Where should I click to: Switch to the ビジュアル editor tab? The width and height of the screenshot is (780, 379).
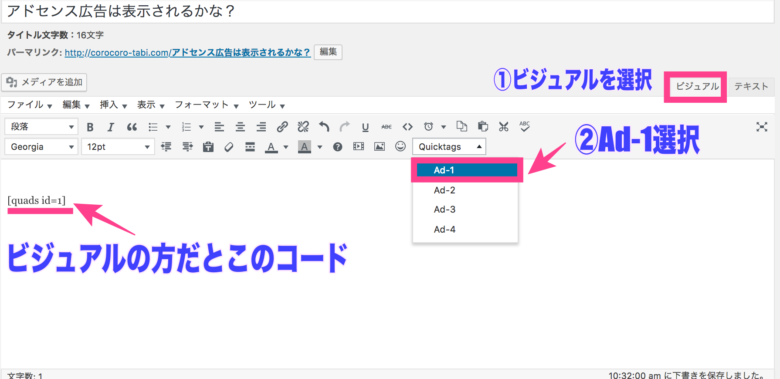pos(696,87)
